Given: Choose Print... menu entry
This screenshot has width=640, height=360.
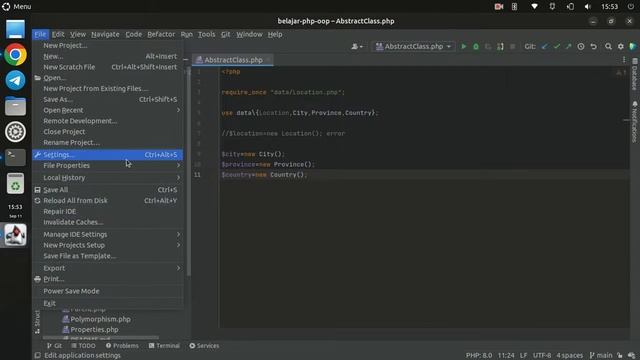Looking at the screenshot, I should (108, 279).
